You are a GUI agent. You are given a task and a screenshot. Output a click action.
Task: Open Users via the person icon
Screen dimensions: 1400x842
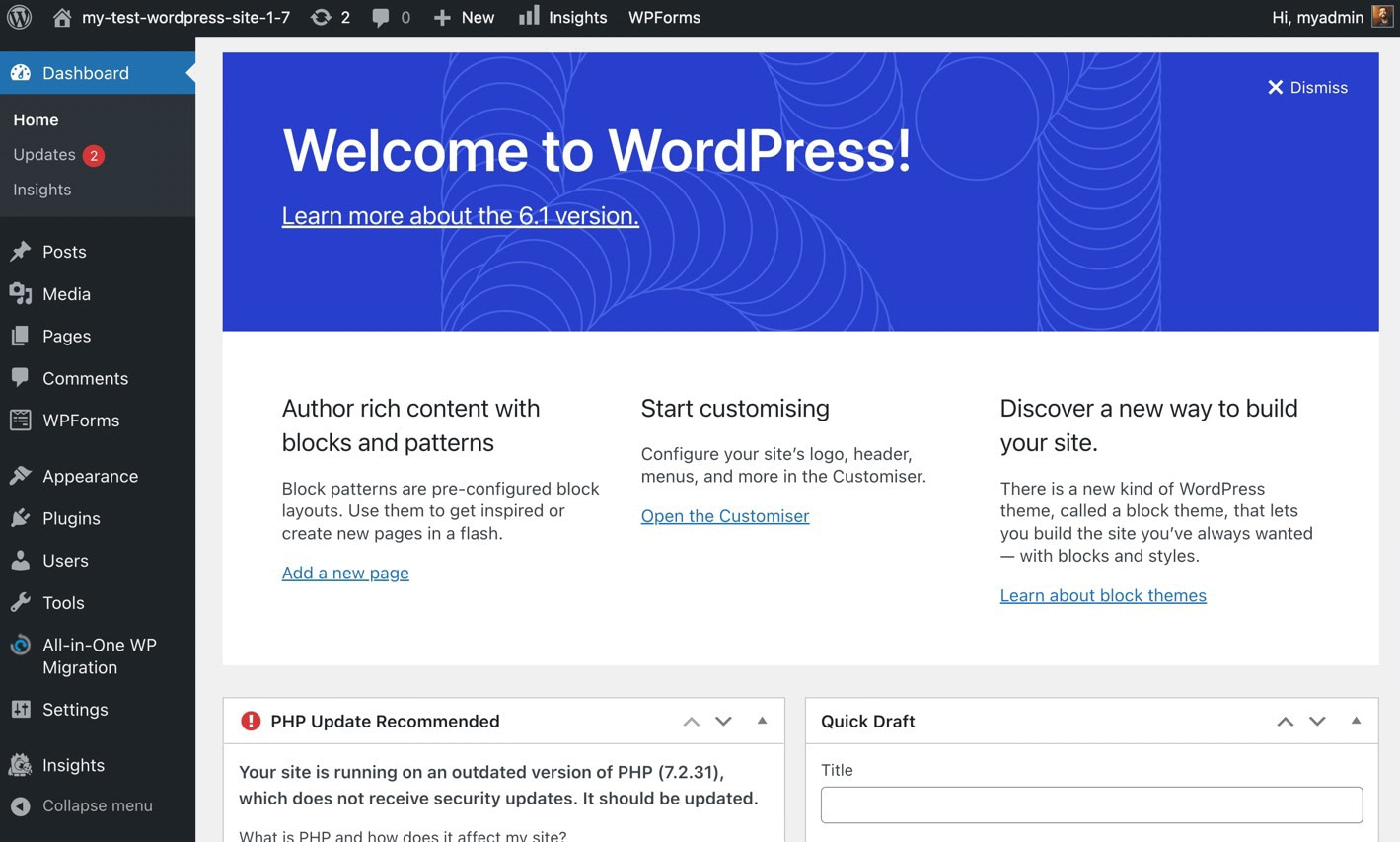22,560
